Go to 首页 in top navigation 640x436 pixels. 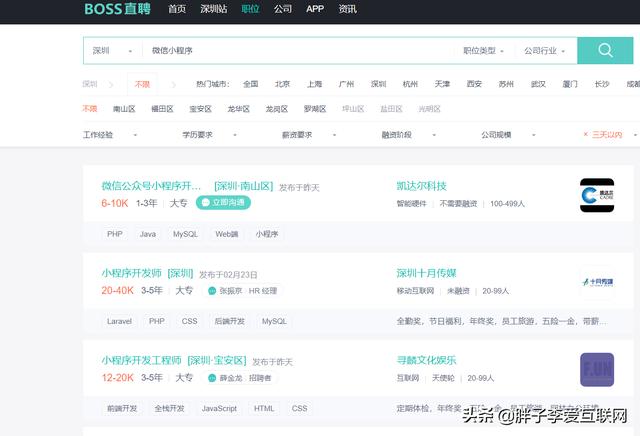click(177, 9)
